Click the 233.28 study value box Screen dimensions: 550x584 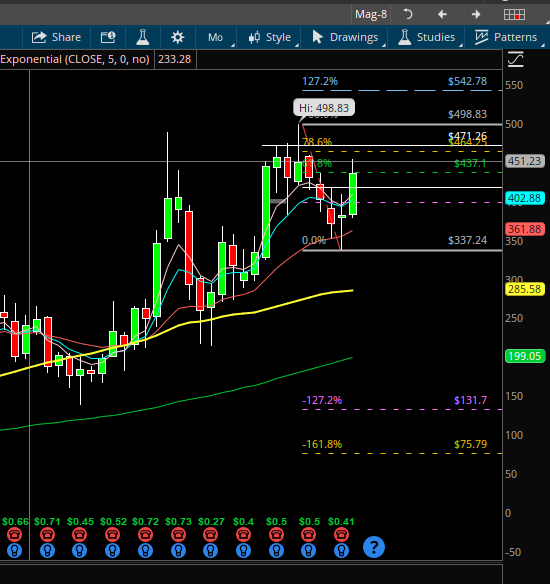175,59
